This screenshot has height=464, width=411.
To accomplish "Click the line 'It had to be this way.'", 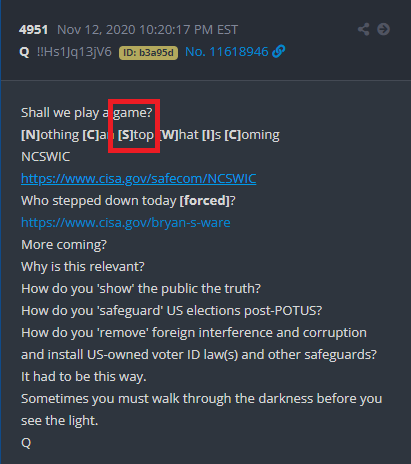I will (84, 377).
